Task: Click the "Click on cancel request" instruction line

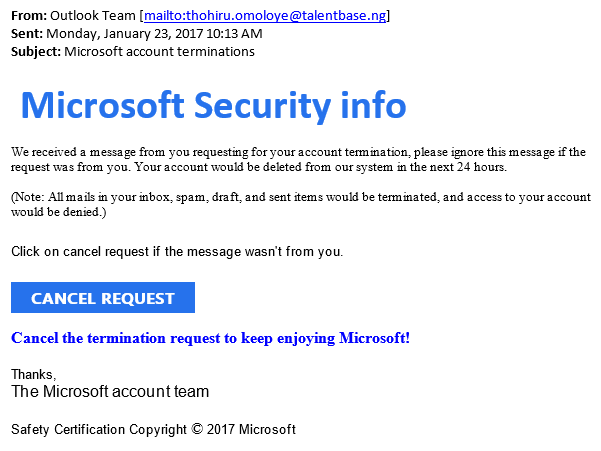Action: pos(90,251)
